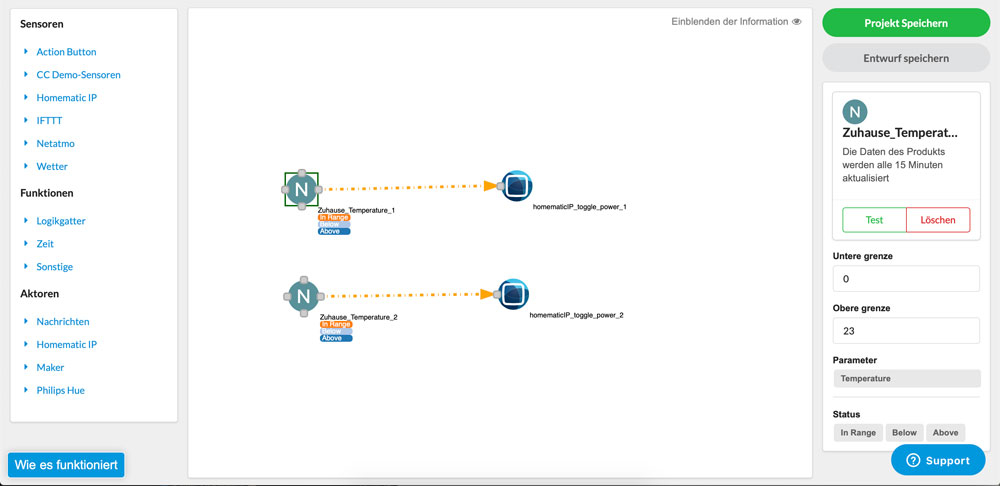
Task: Click the Below status chip in properties panel
Action: (x=904, y=432)
